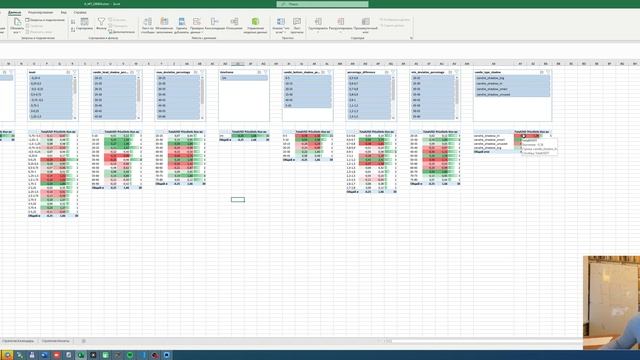Open the View (Вид) ribbon tab
Image resolution: width=640 pixels, height=360 pixels.
point(63,13)
